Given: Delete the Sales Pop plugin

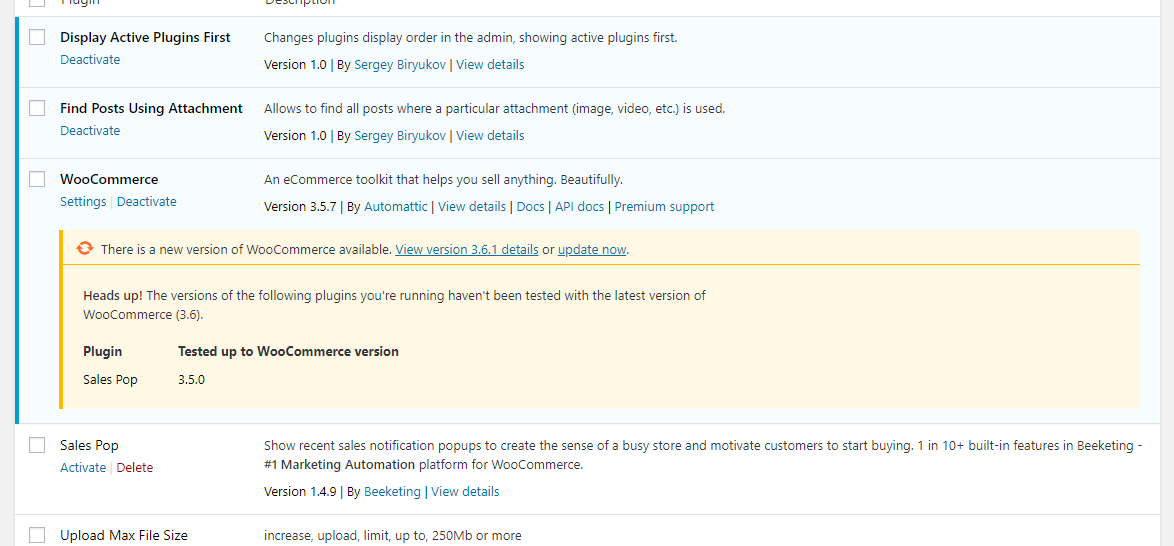Looking at the screenshot, I should 135,468.
